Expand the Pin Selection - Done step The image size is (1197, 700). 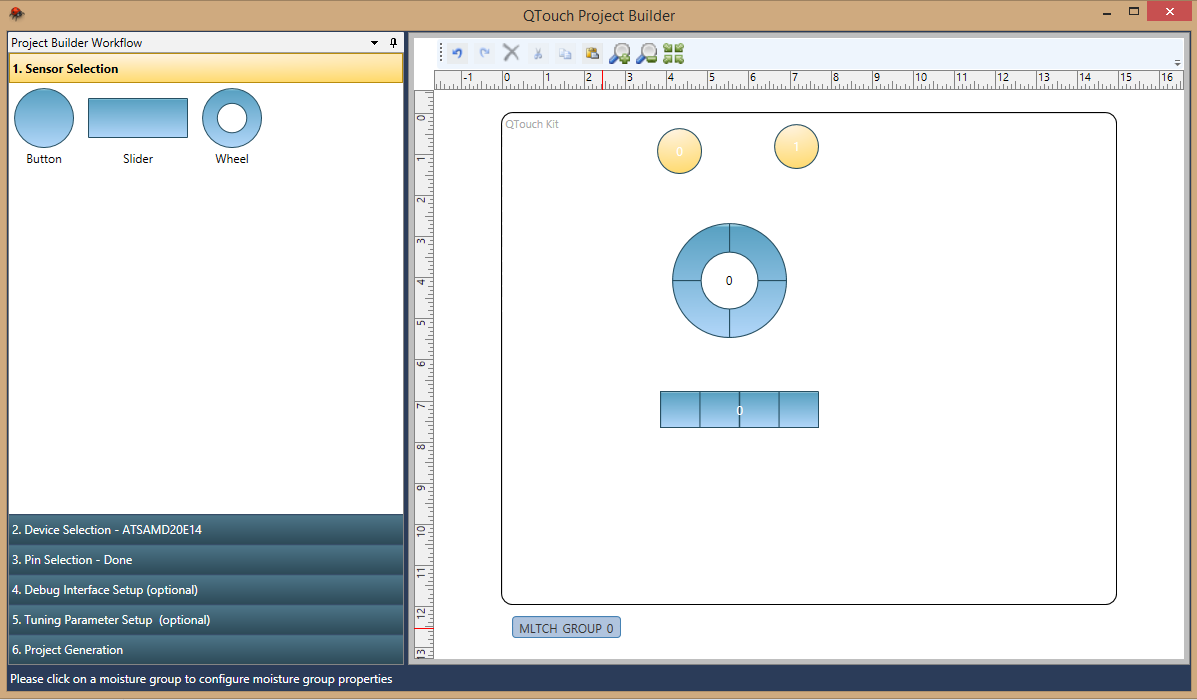click(x=205, y=560)
